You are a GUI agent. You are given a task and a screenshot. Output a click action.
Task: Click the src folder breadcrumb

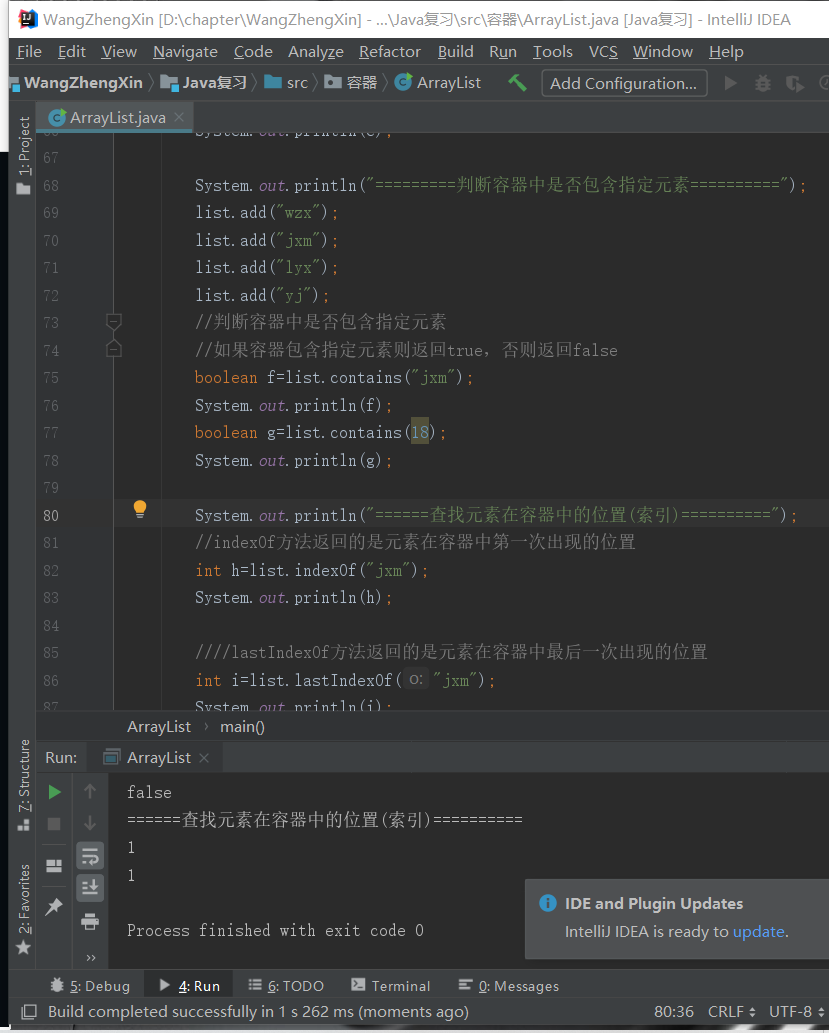tap(286, 82)
